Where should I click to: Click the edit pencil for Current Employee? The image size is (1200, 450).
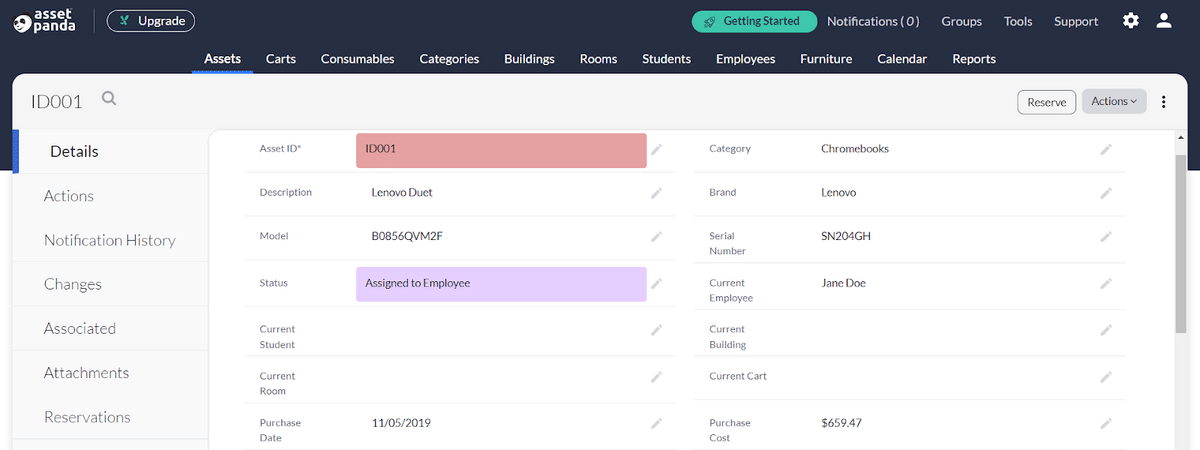pos(1106,284)
